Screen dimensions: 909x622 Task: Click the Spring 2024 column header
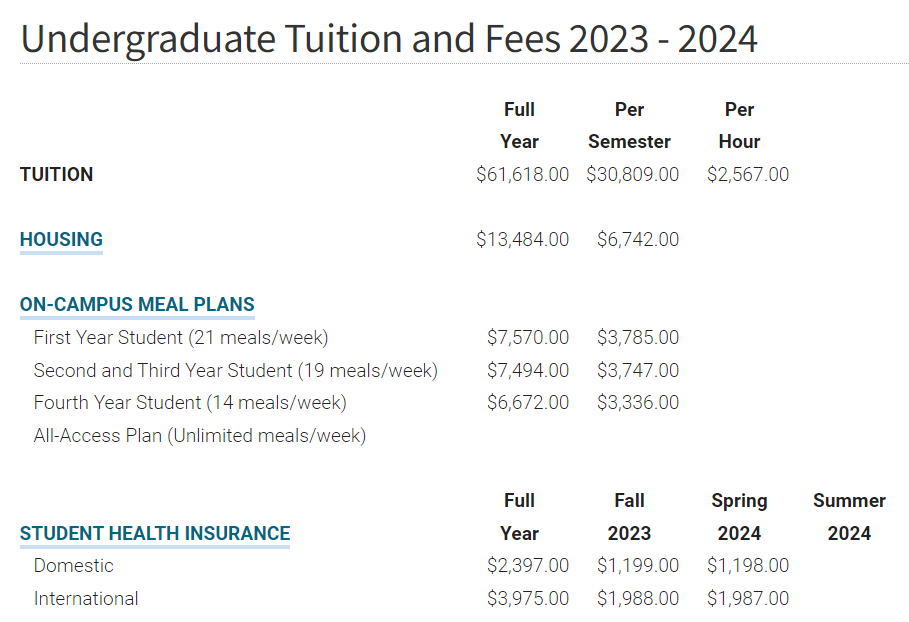pyautogui.click(x=739, y=516)
